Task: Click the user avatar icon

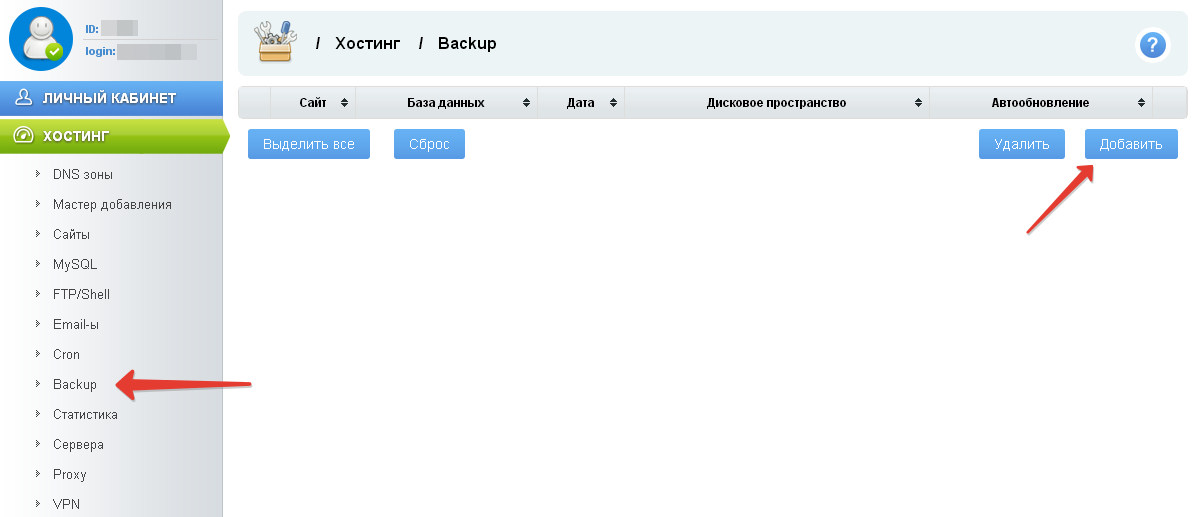Action: point(40,39)
